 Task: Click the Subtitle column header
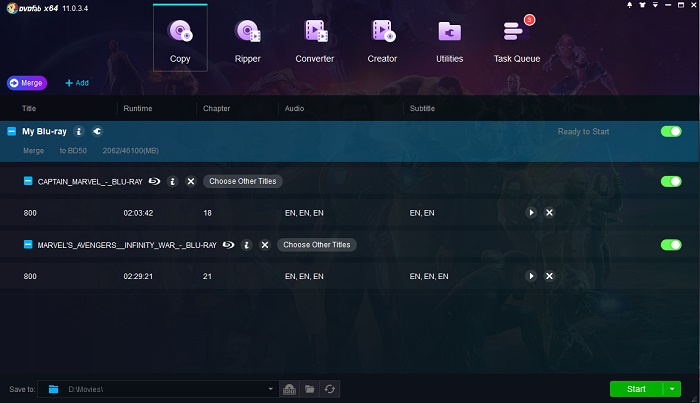tap(422, 108)
